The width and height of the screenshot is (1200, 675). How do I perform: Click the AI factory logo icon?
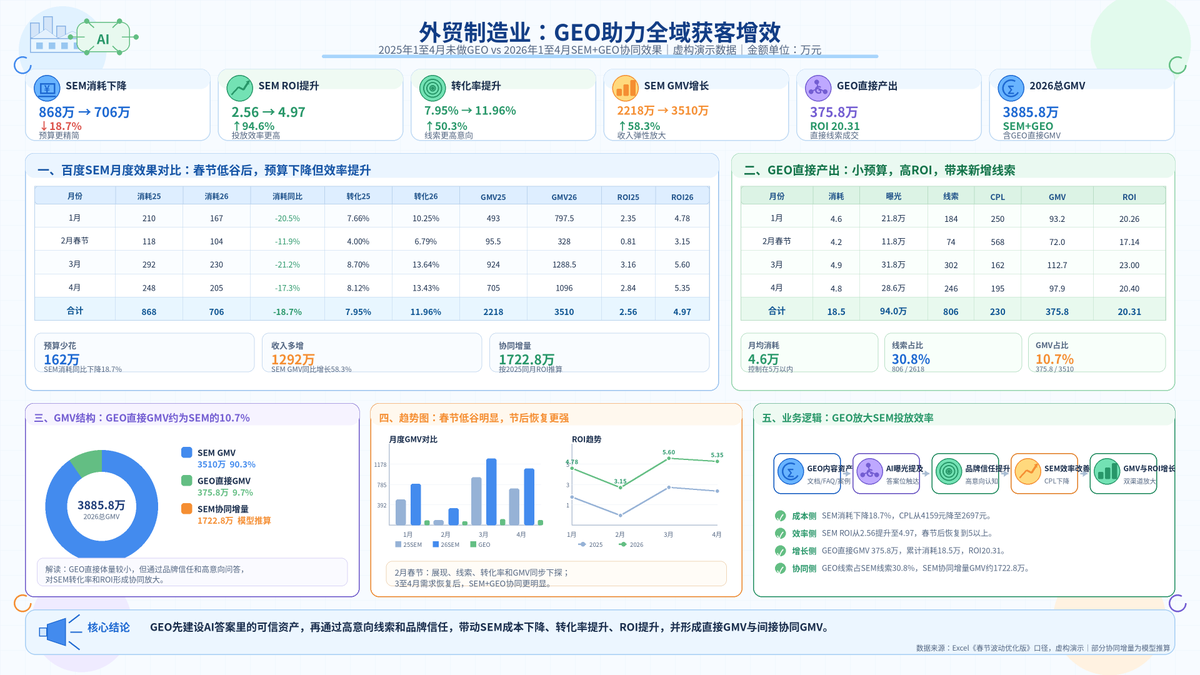pos(84,38)
